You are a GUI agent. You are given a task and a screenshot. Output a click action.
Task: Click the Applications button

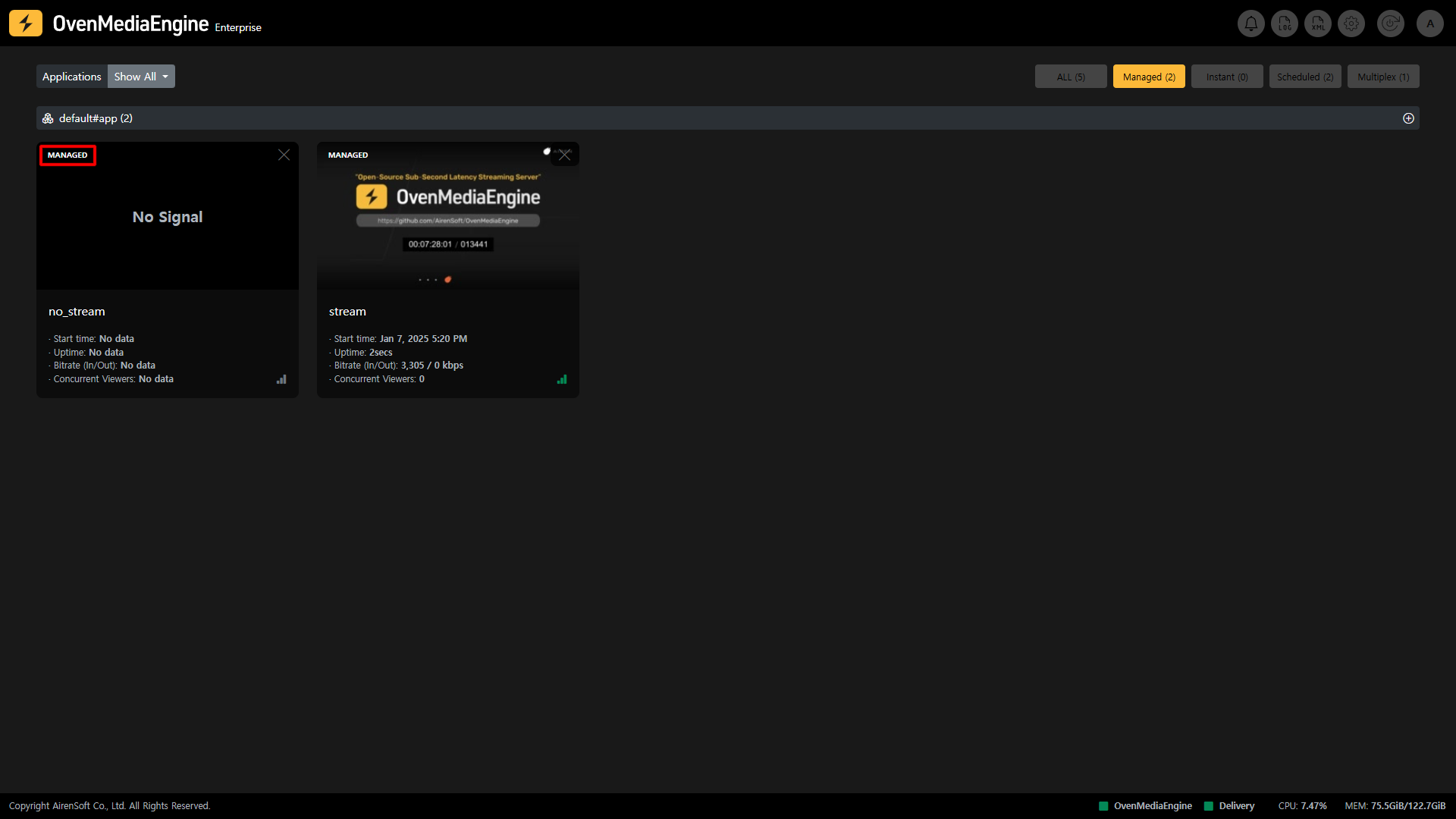pos(71,77)
